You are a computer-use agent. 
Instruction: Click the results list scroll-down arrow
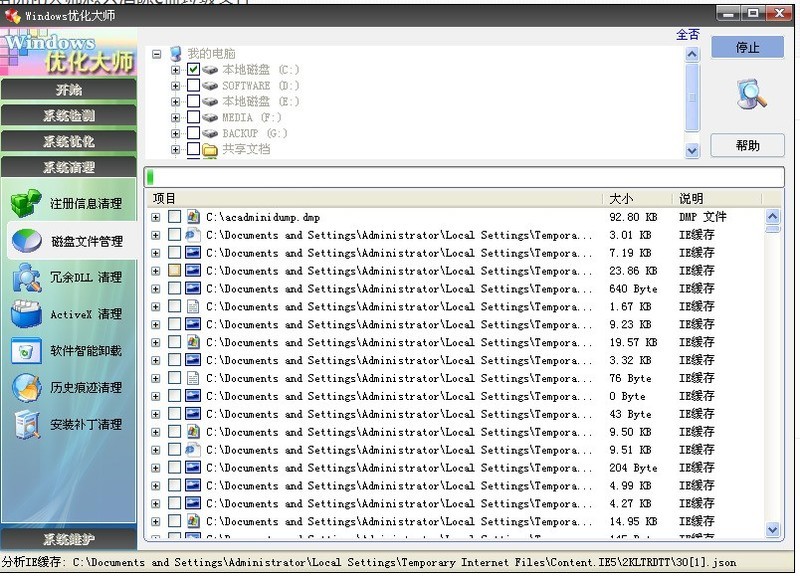772,530
